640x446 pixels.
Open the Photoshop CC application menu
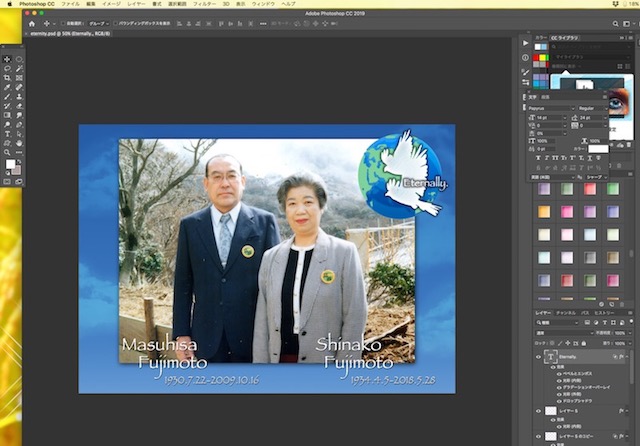[36, 4]
